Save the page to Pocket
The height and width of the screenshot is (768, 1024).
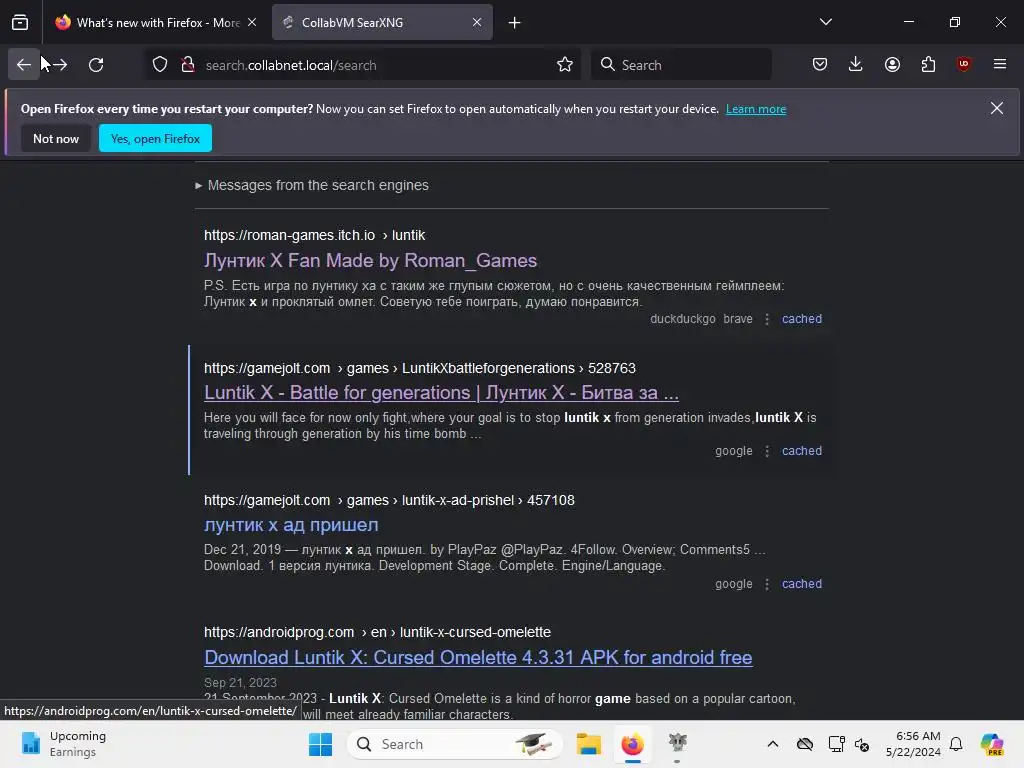click(x=820, y=64)
